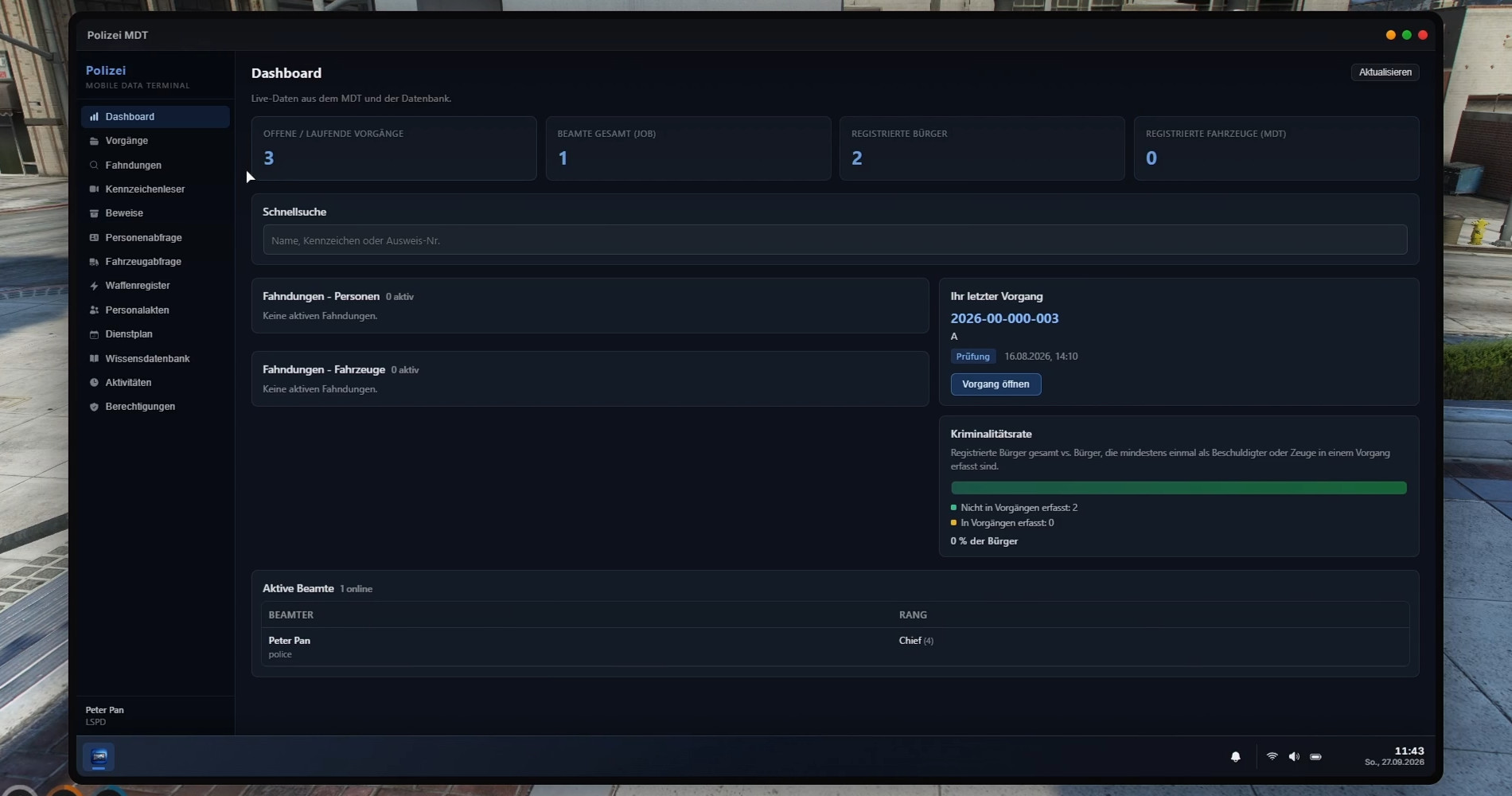1512x796 pixels.
Task: Click the RANG column header
Action: (913, 615)
